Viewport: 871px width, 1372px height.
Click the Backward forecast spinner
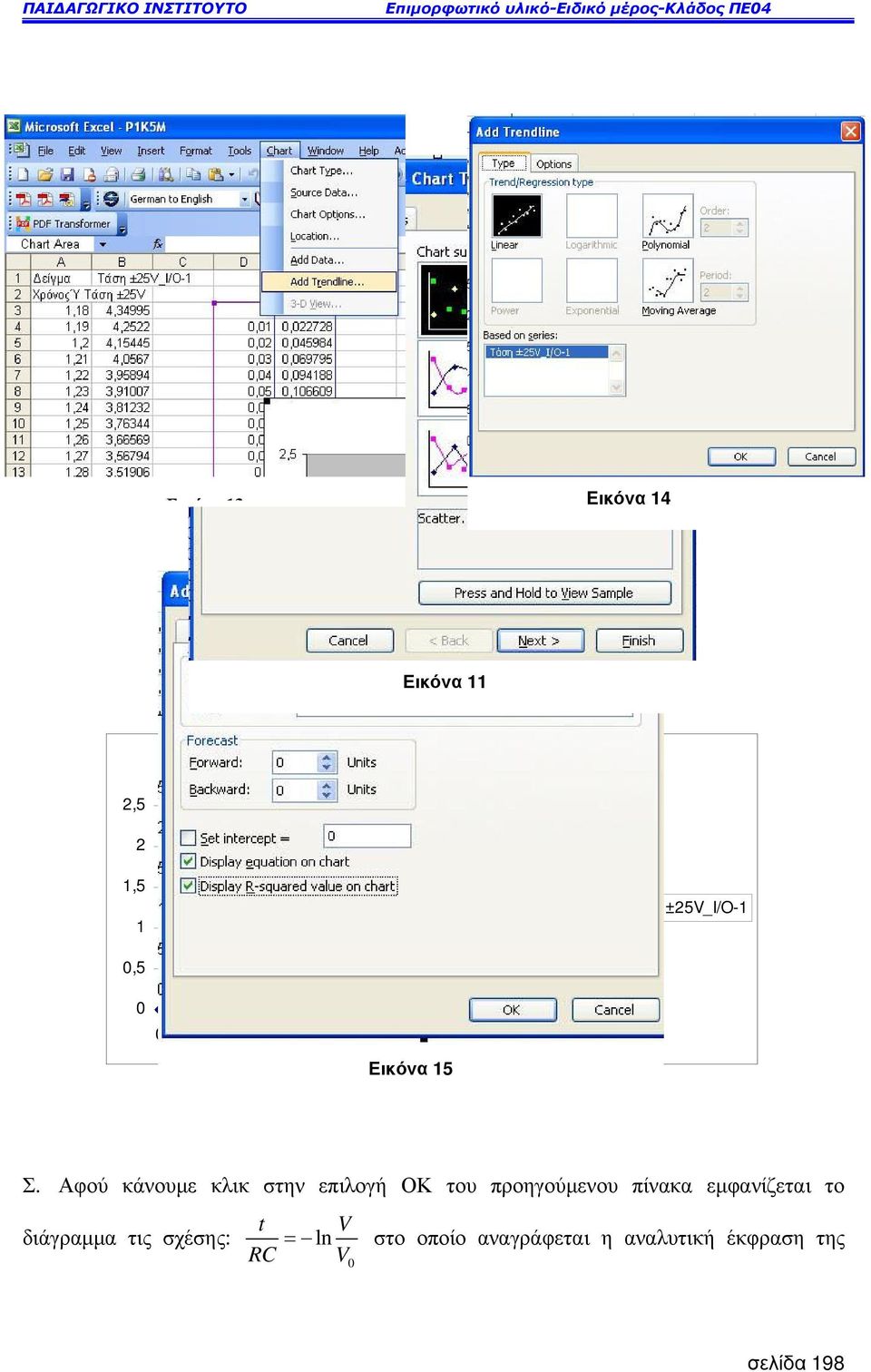[328, 789]
